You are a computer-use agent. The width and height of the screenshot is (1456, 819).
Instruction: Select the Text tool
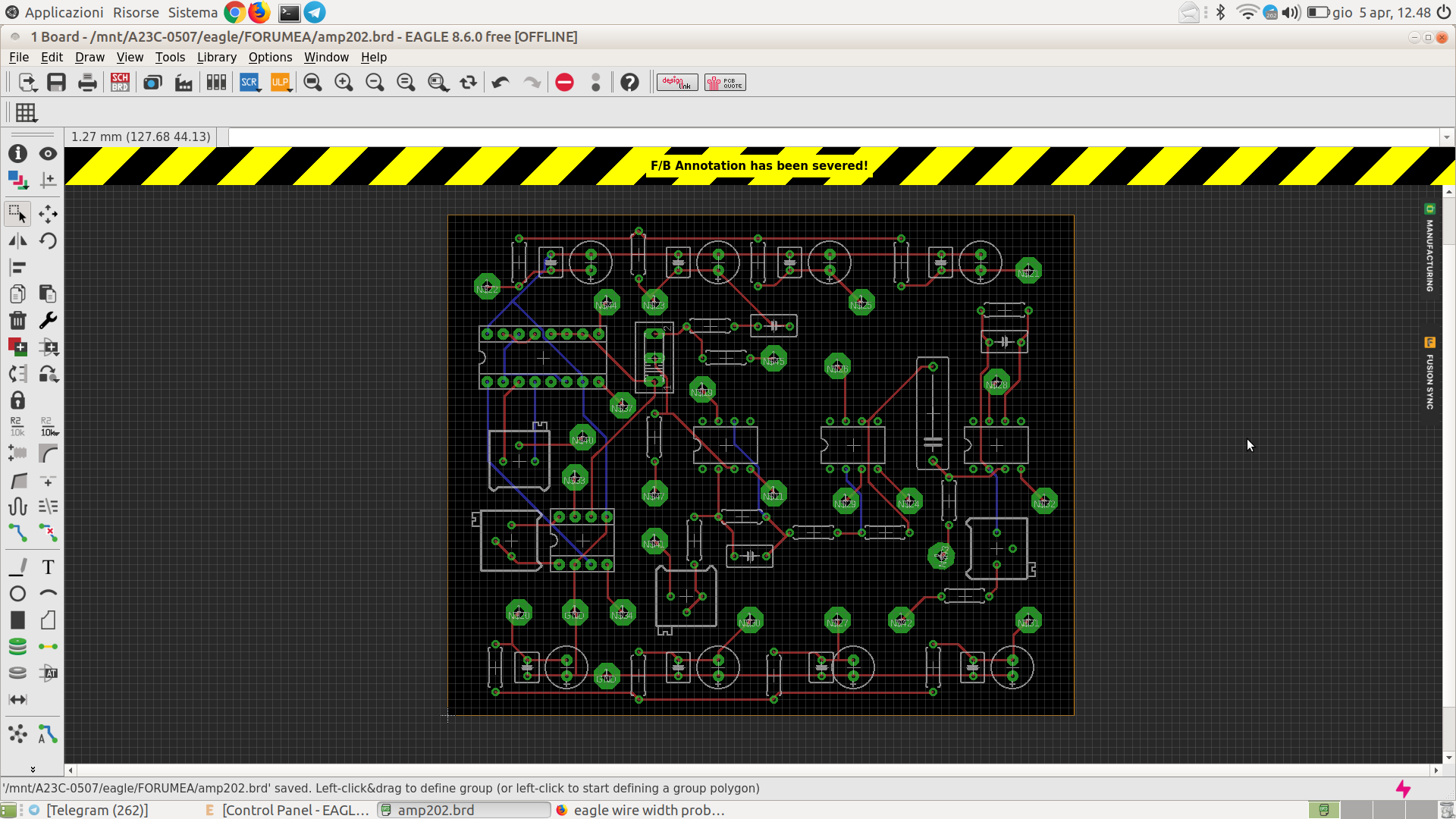[48, 567]
